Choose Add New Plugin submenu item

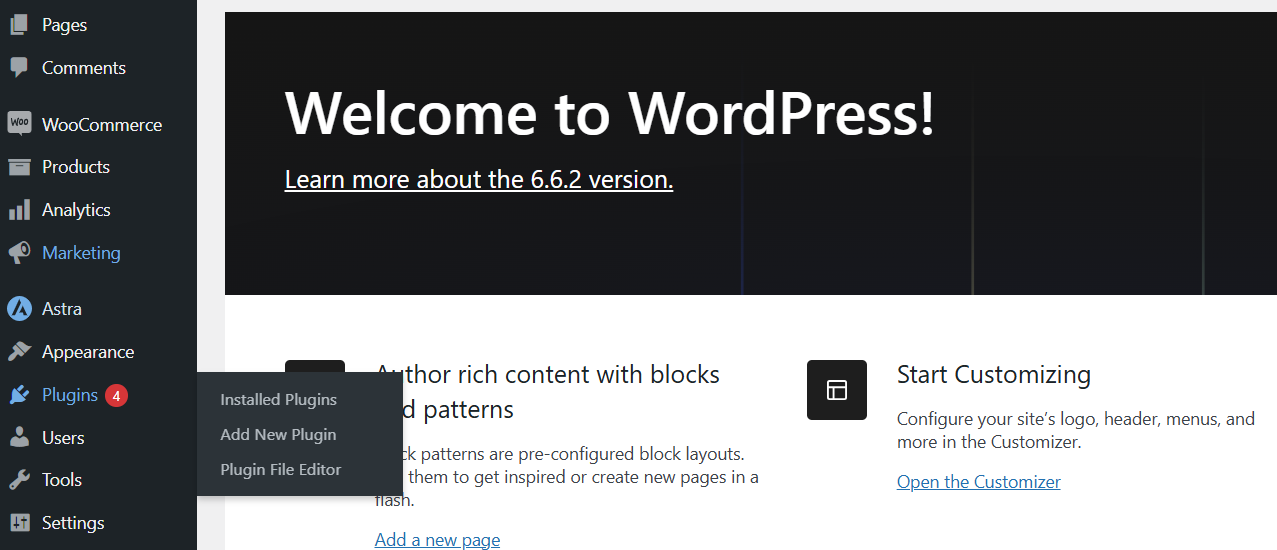(x=278, y=435)
